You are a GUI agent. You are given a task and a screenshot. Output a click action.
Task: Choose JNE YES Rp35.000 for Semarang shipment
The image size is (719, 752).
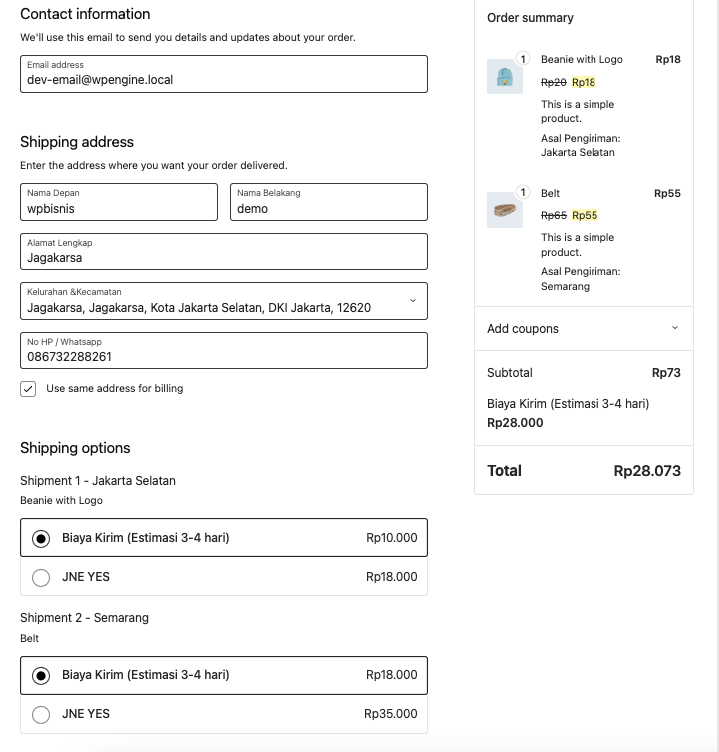[41, 715]
